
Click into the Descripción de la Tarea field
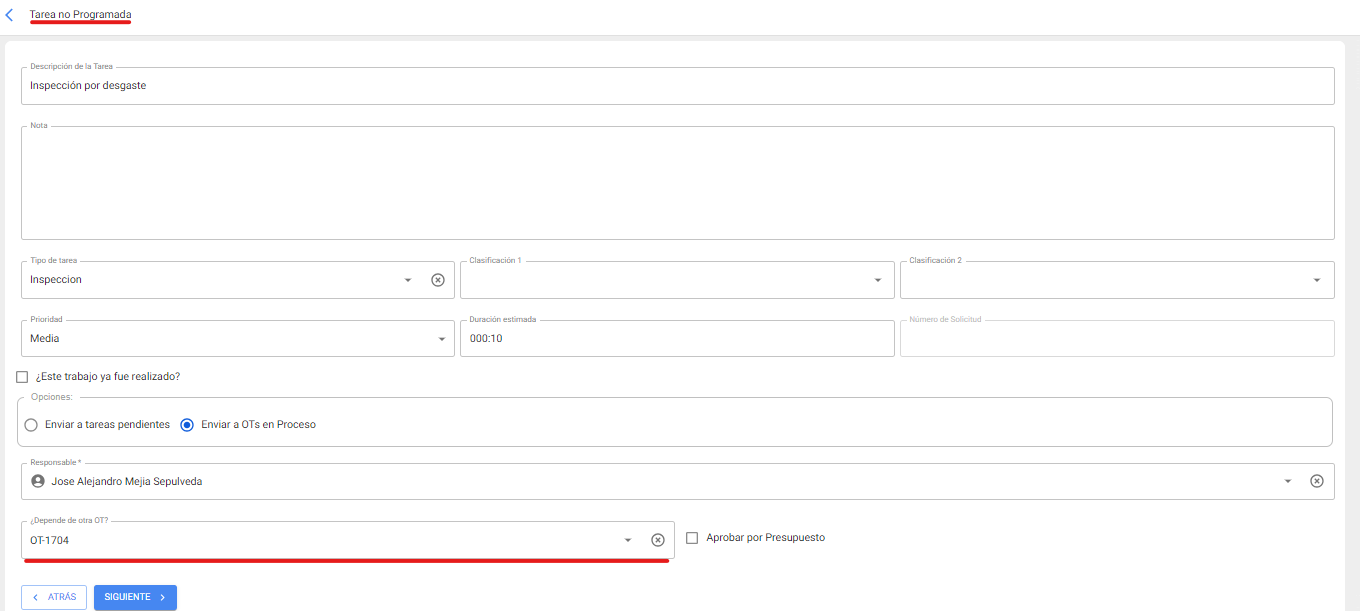(676, 86)
